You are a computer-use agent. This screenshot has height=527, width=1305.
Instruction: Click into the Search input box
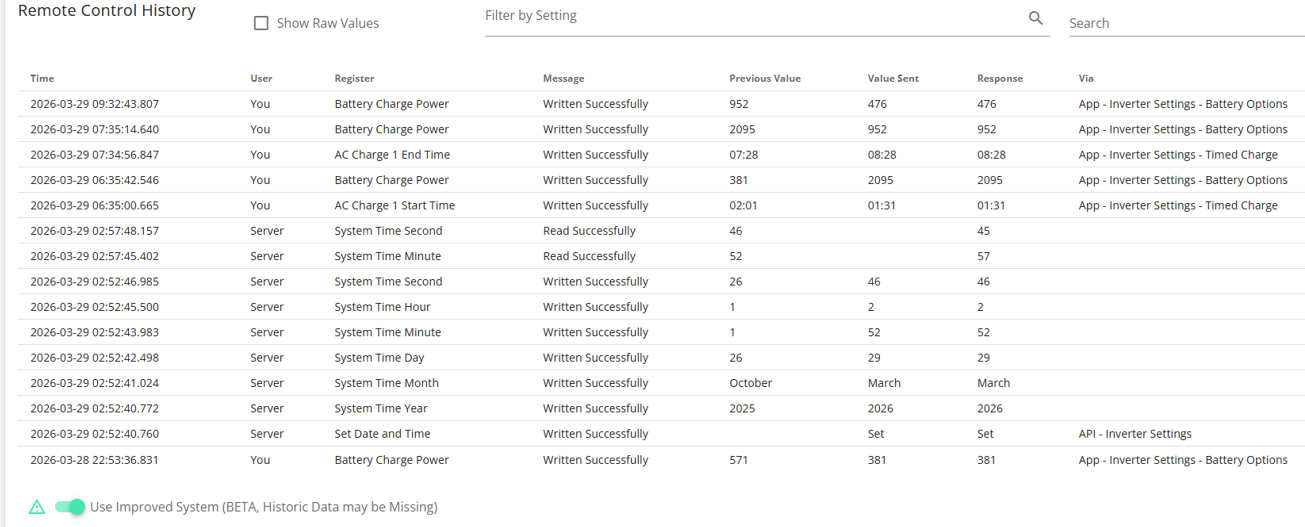[1186, 23]
